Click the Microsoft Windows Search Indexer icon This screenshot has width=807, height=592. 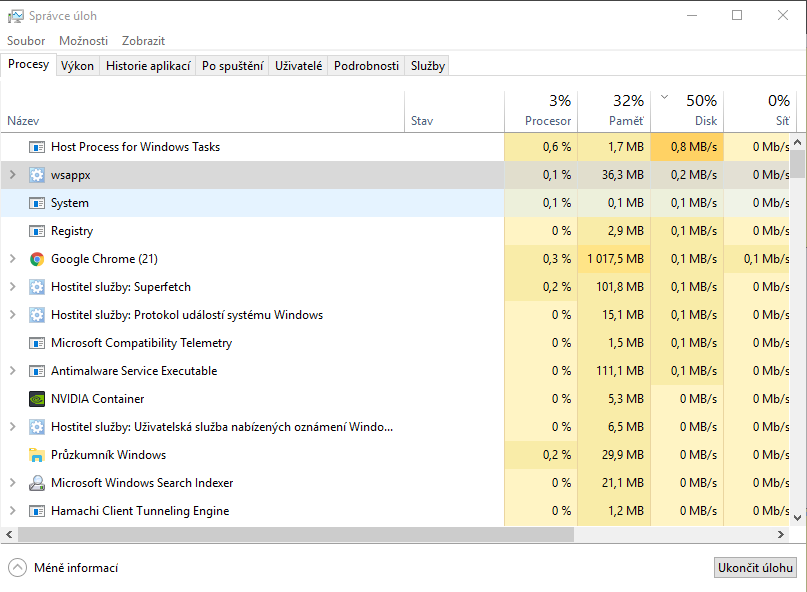coord(37,483)
